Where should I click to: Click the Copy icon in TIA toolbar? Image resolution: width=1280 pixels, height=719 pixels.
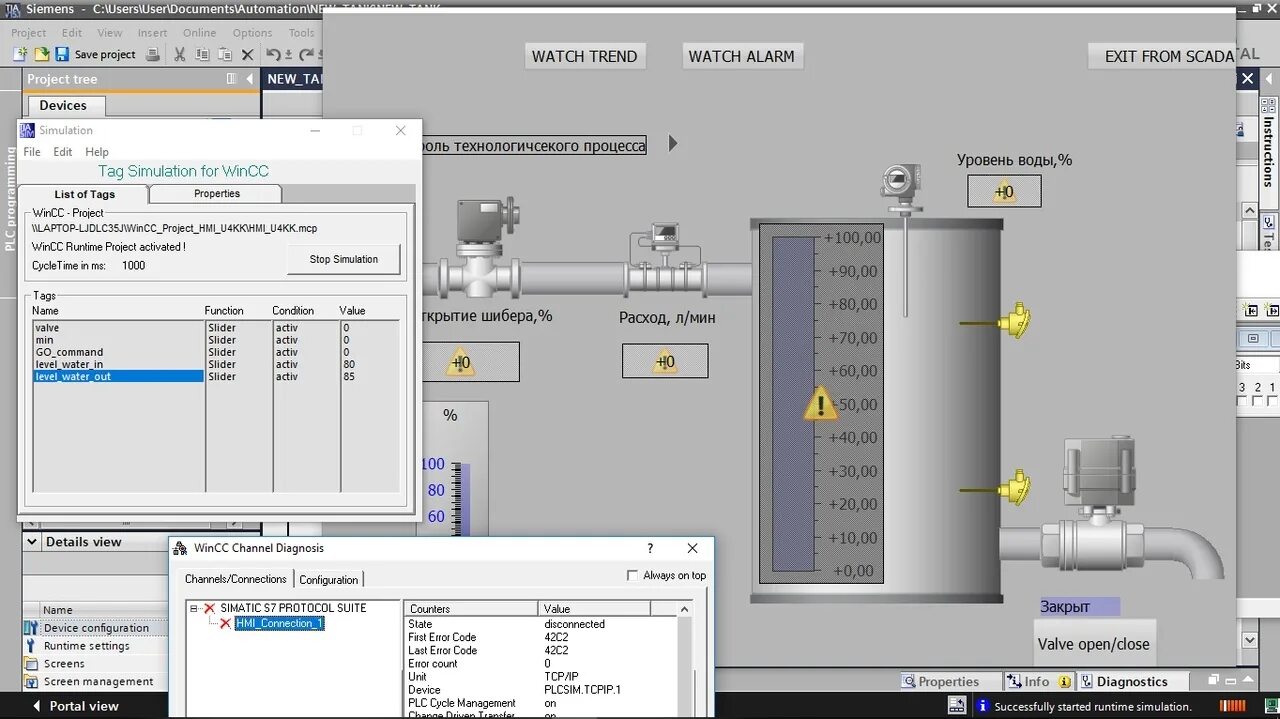(x=201, y=54)
